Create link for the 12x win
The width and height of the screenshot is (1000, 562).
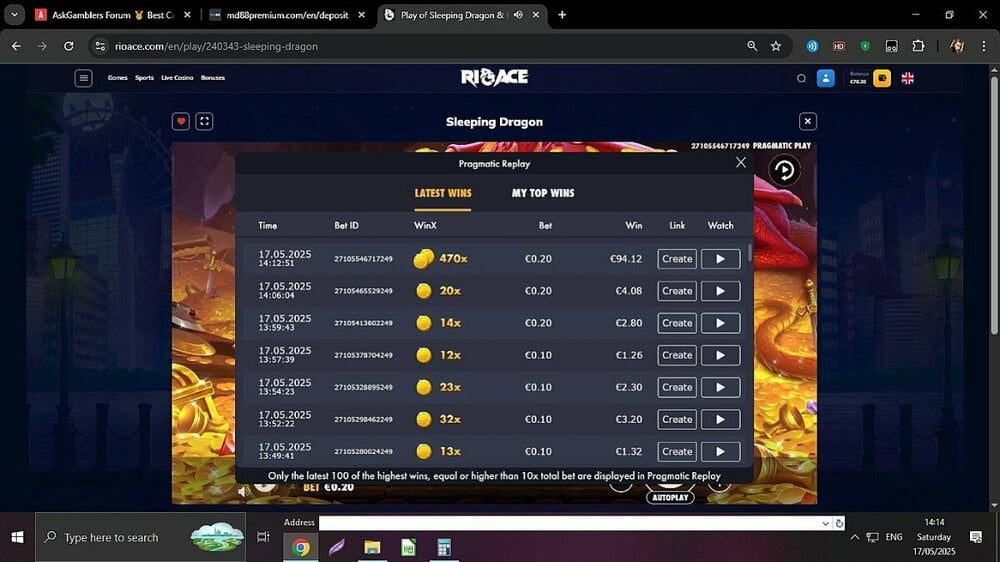pyautogui.click(x=677, y=355)
